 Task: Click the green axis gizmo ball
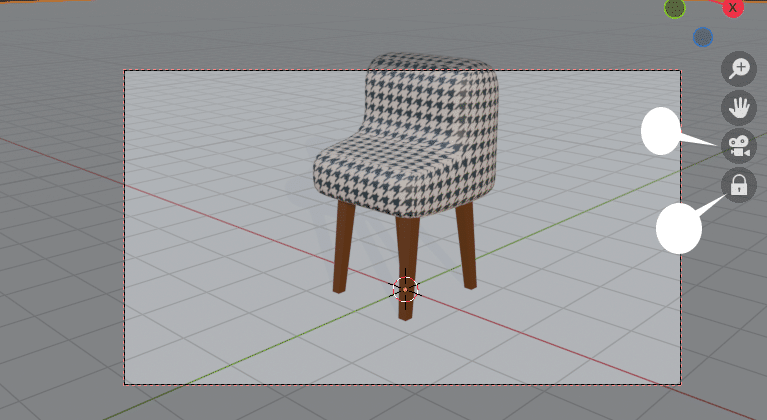(x=675, y=8)
